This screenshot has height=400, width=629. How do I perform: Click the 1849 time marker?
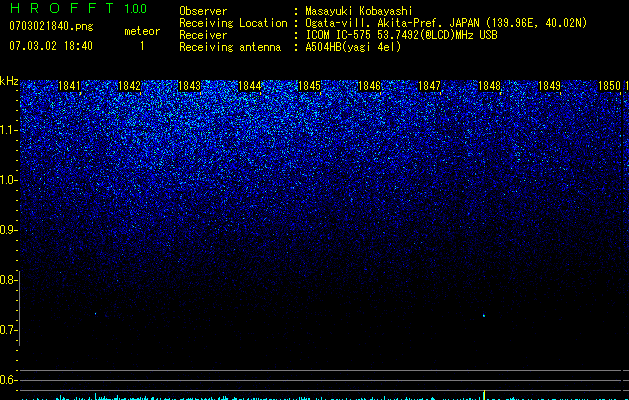(550, 86)
